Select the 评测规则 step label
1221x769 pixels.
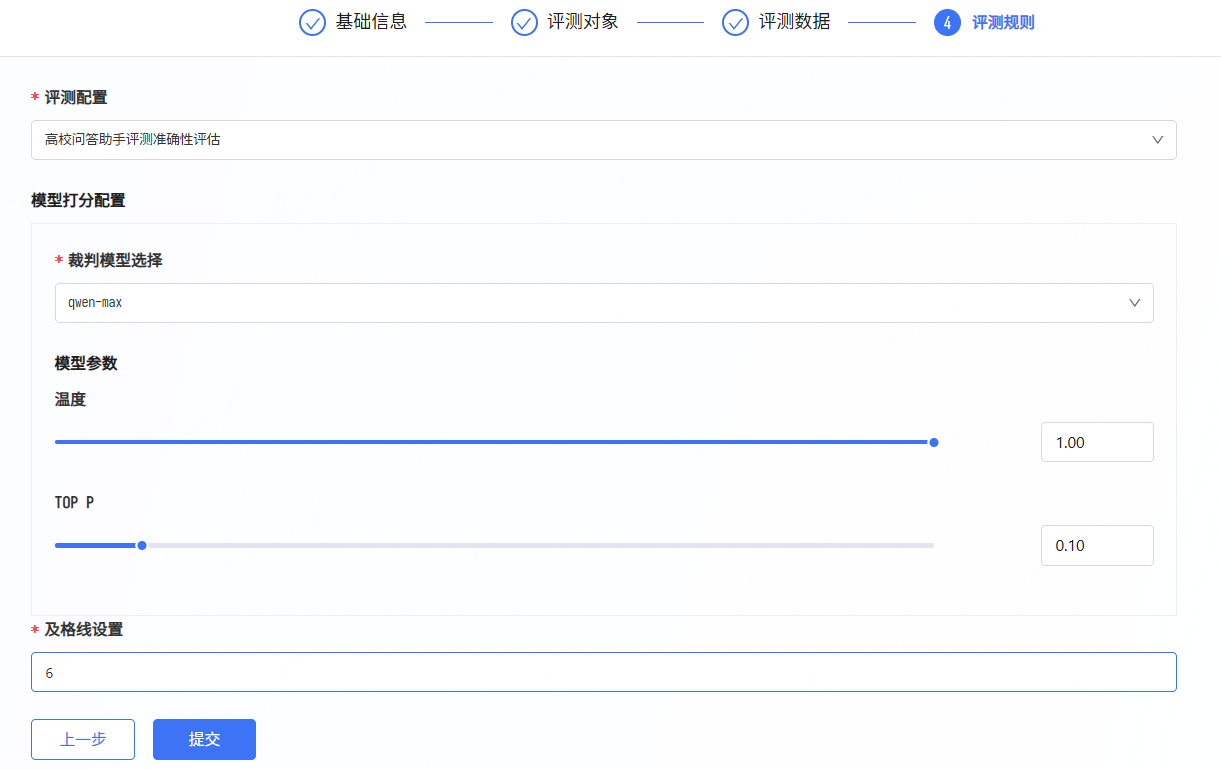(1003, 22)
